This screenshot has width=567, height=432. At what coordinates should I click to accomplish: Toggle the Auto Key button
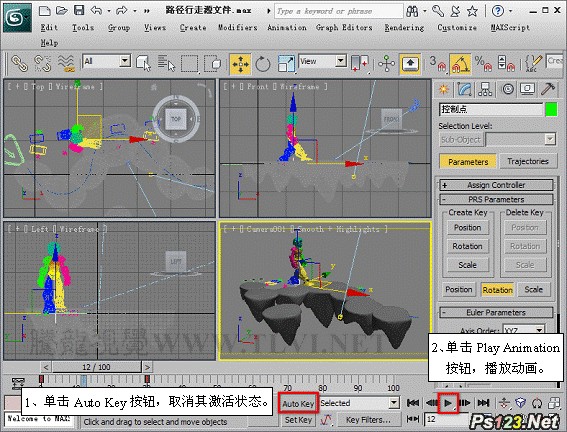(298, 404)
